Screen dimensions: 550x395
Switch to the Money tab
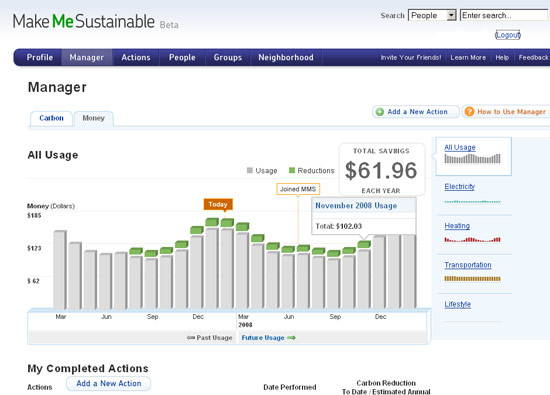(94, 118)
